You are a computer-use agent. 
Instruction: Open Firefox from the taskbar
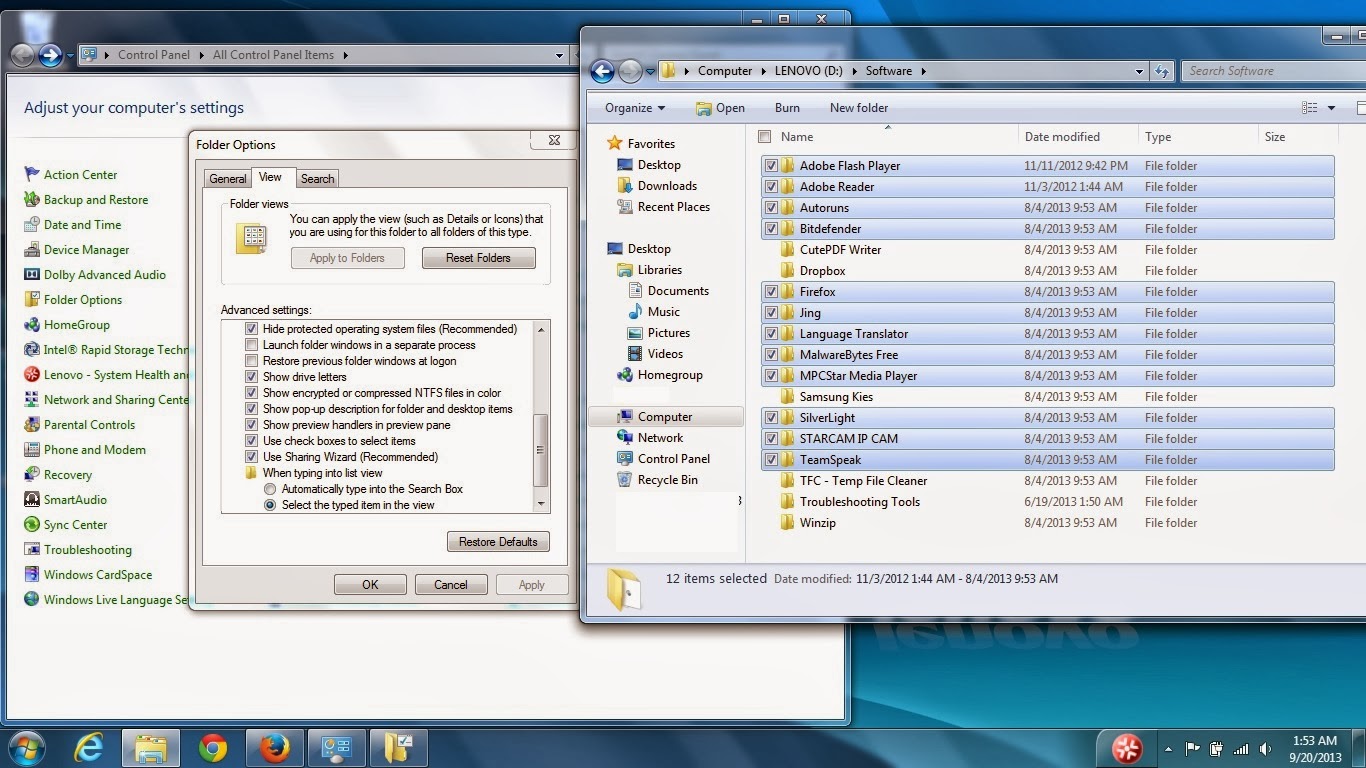[274, 747]
